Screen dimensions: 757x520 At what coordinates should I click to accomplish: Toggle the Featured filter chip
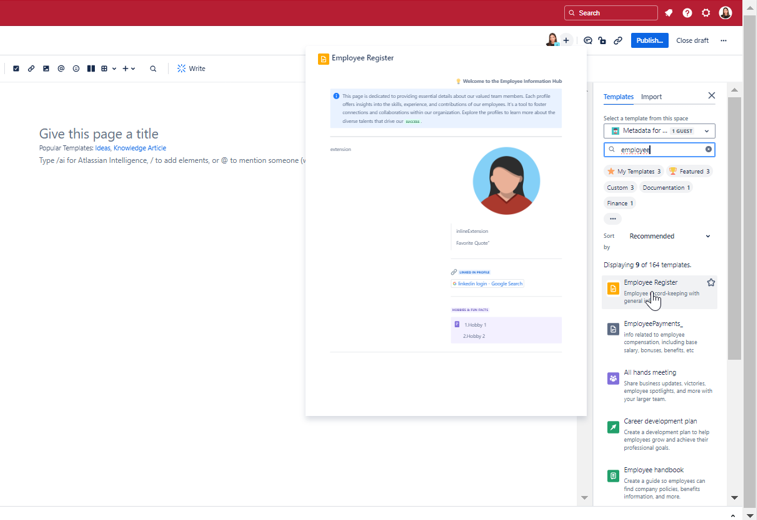point(689,171)
